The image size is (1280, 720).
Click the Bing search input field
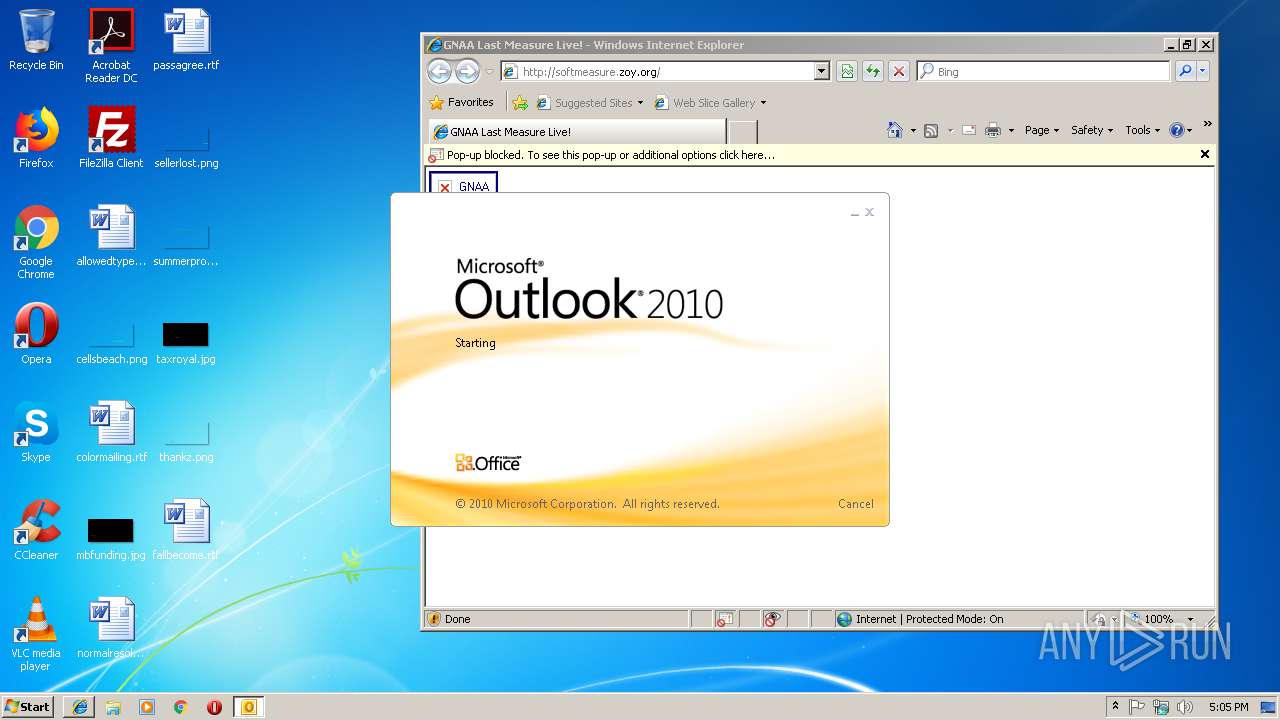(1043, 71)
